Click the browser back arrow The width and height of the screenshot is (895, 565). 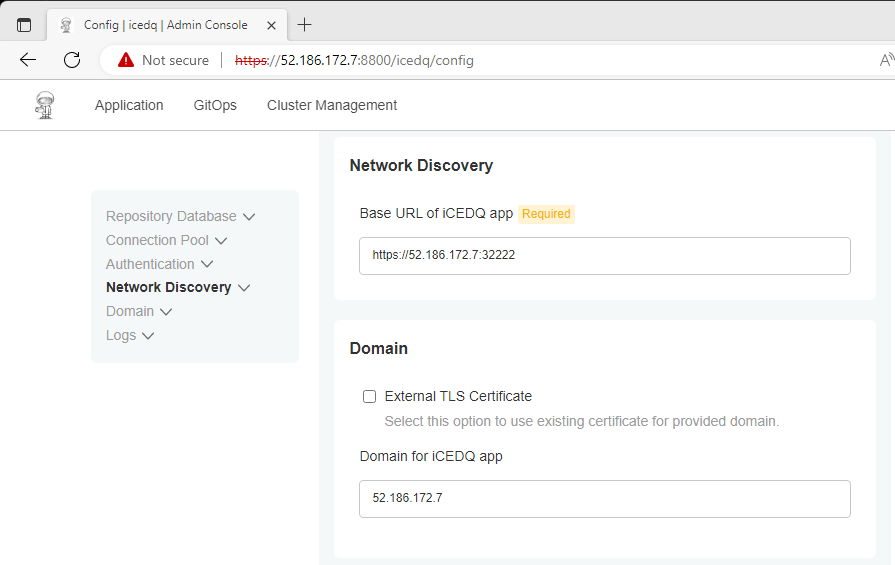(x=27, y=60)
